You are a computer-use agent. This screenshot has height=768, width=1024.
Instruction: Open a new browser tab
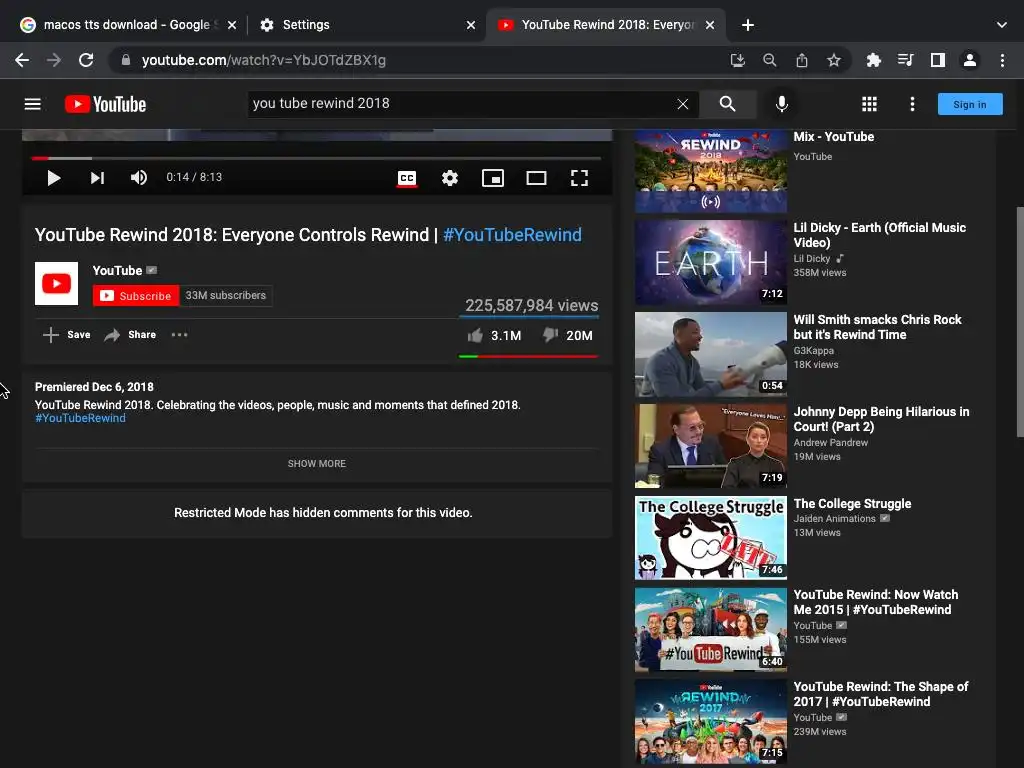(748, 25)
